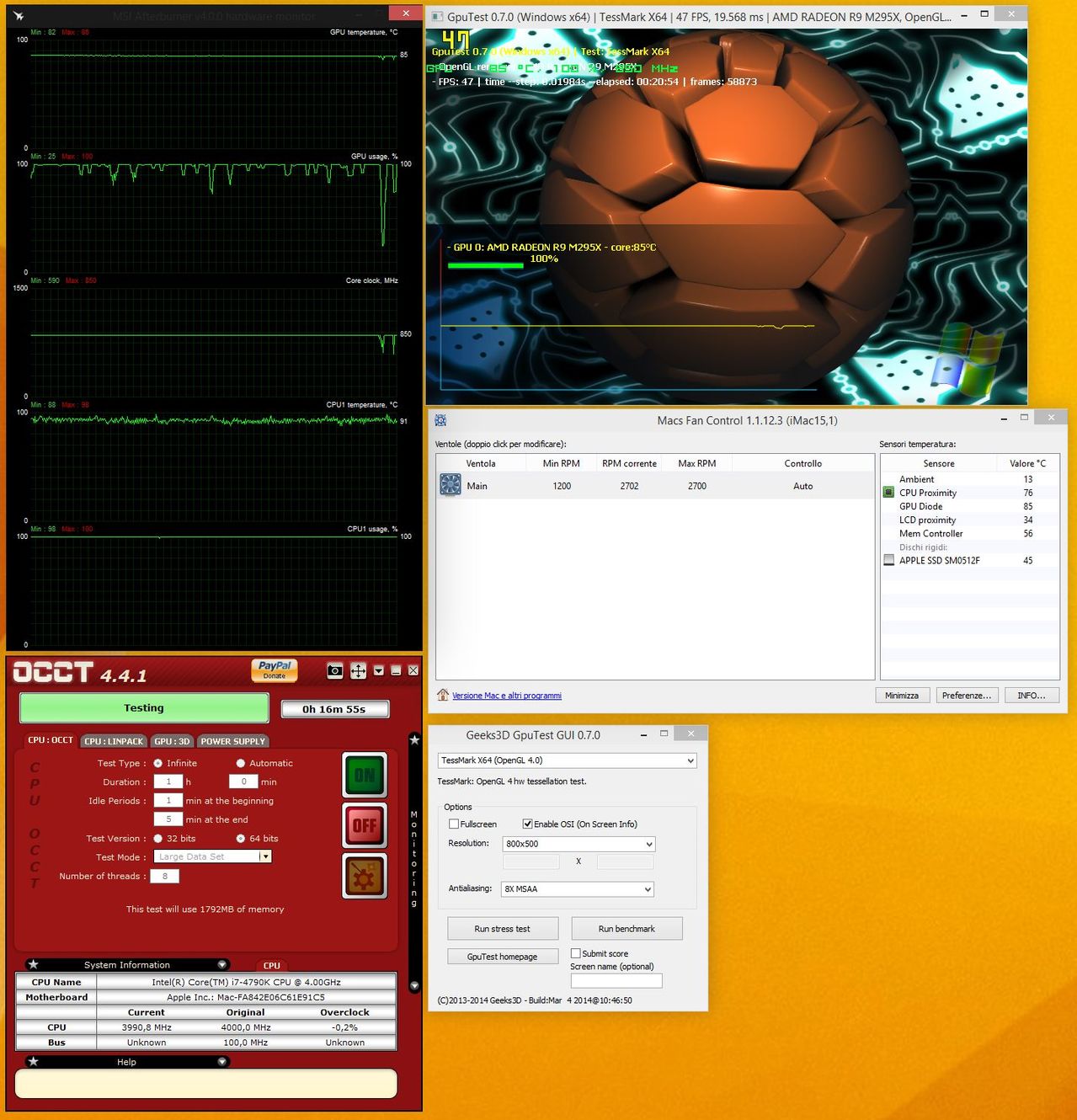This screenshot has width=1077, height=1120.
Task: Click the Duration minutes input field
Action: click(243, 781)
